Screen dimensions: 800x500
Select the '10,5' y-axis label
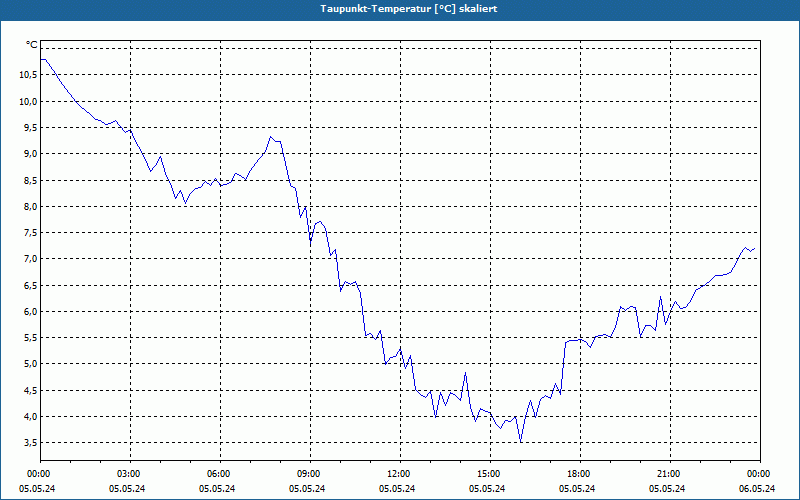[x=28, y=75]
